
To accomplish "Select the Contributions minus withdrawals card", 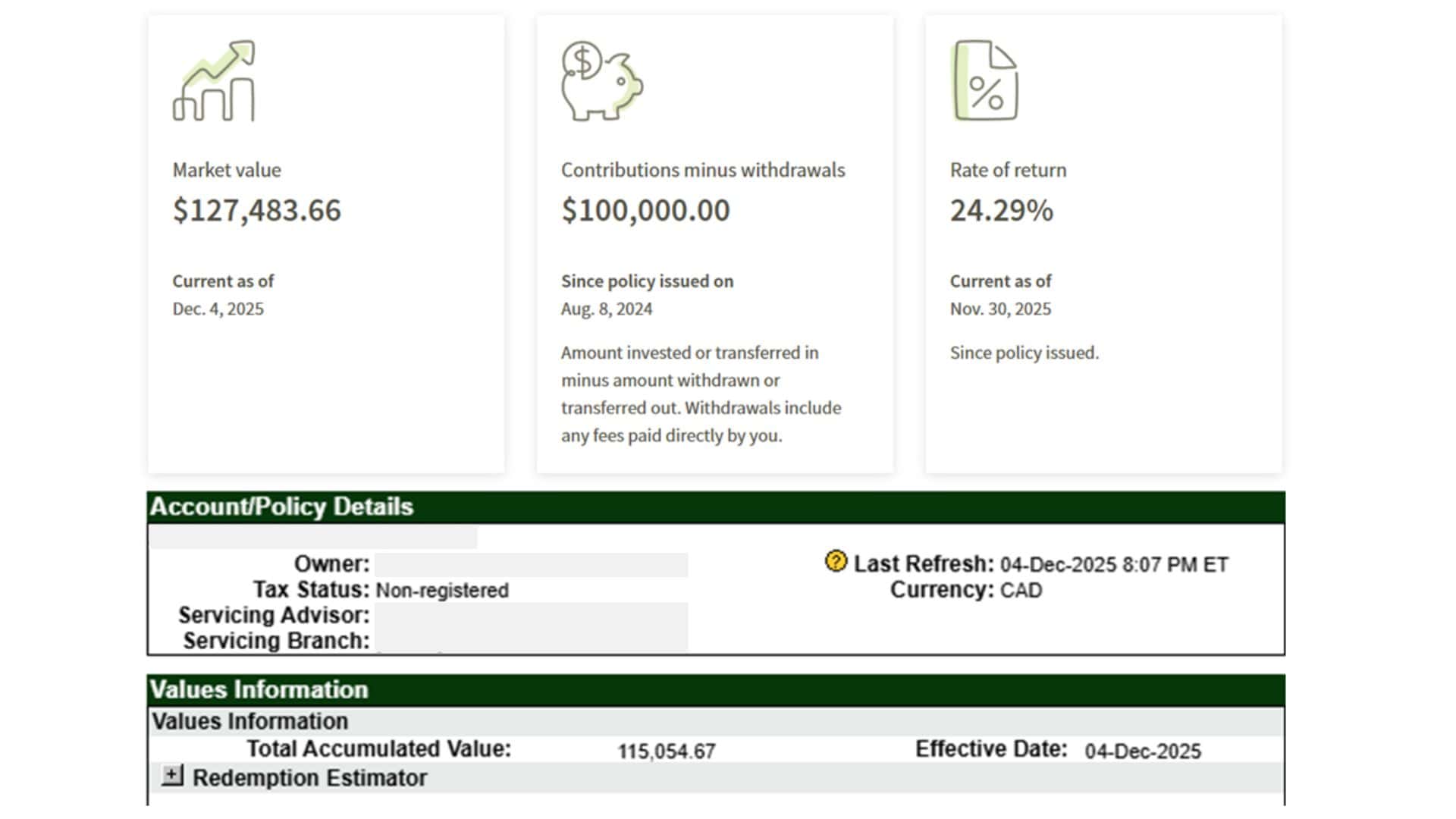I will click(x=715, y=243).
